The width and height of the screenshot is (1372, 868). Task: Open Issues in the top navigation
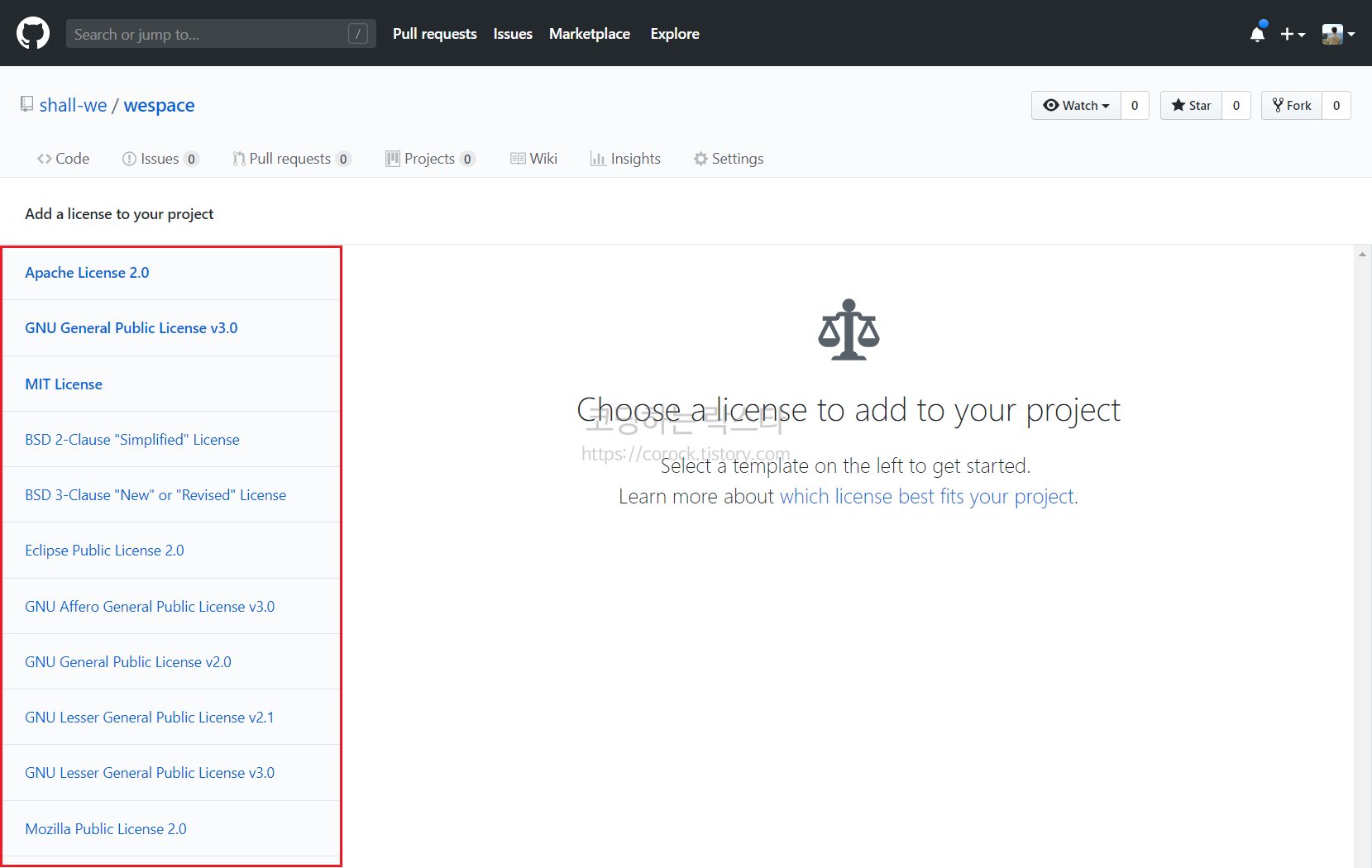click(513, 34)
